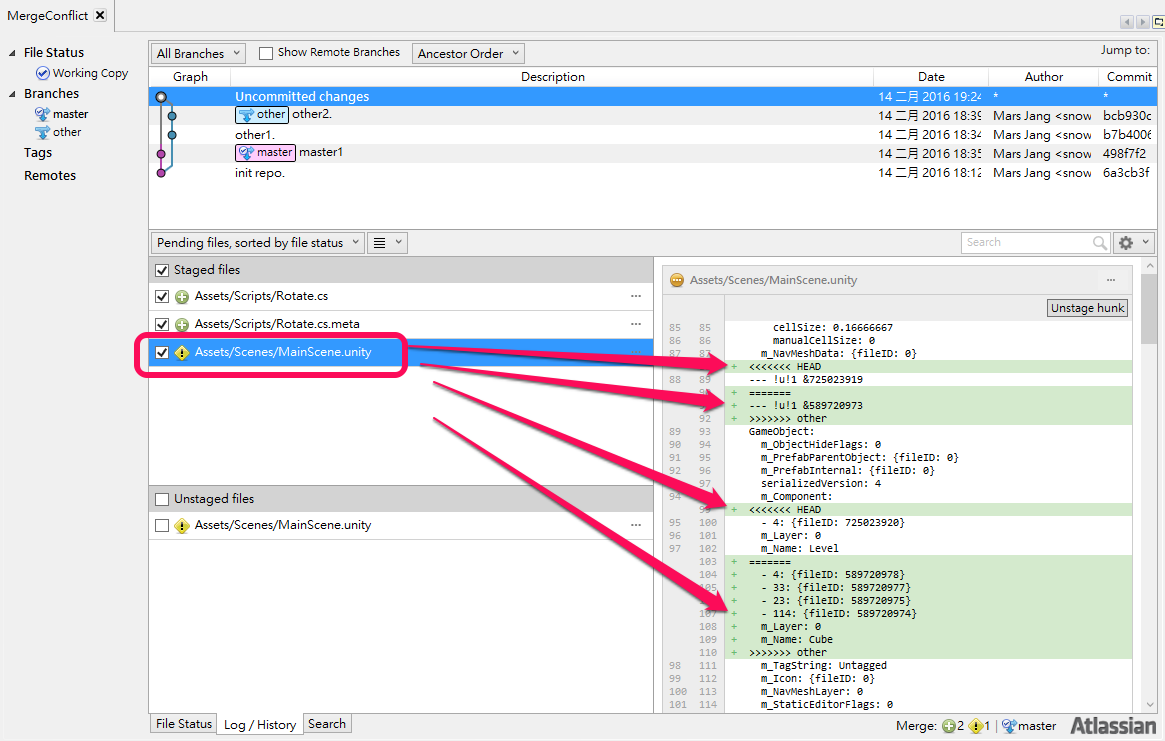Open the Ancestor Order dropdown
This screenshot has width=1165, height=741.
click(x=467, y=52)
